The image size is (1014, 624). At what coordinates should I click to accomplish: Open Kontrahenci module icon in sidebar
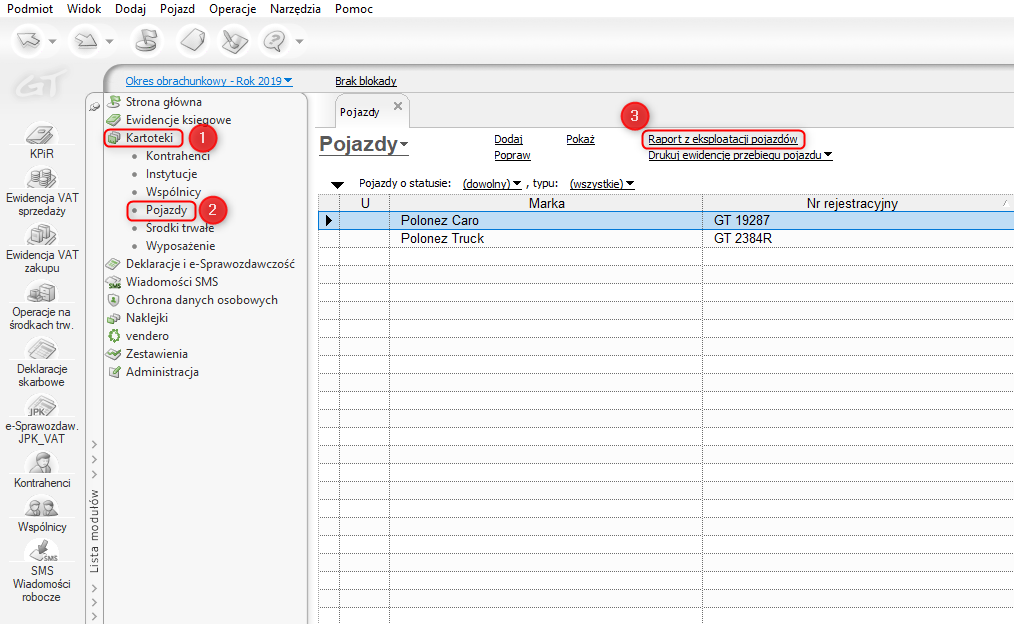(x=41, y=463)
